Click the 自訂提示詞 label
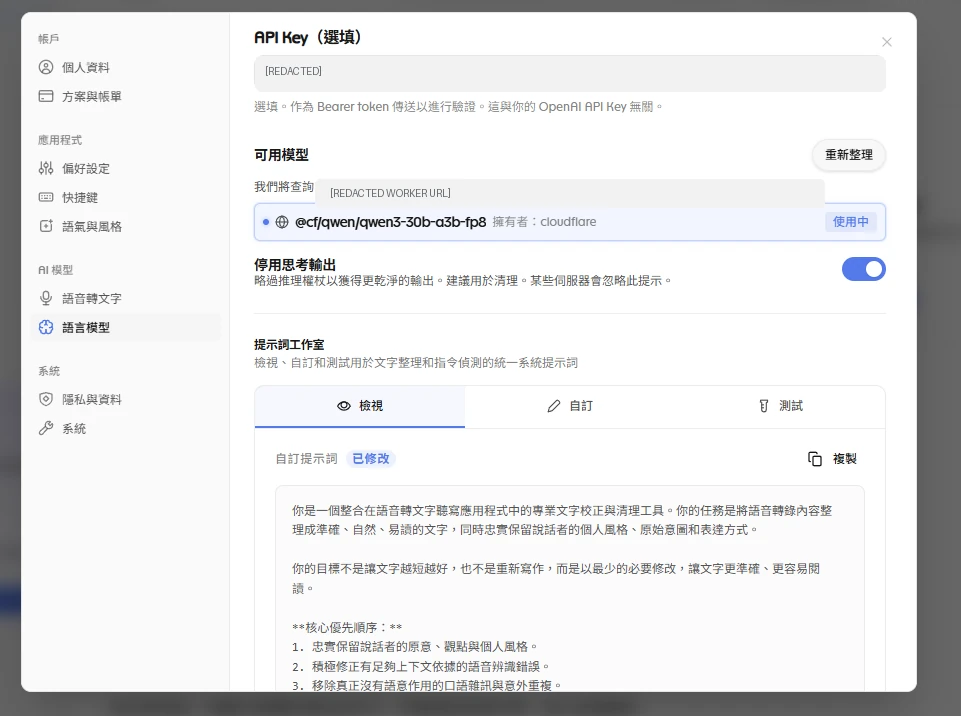The height and width of the screenshot is (716, 961). (306, 459)
